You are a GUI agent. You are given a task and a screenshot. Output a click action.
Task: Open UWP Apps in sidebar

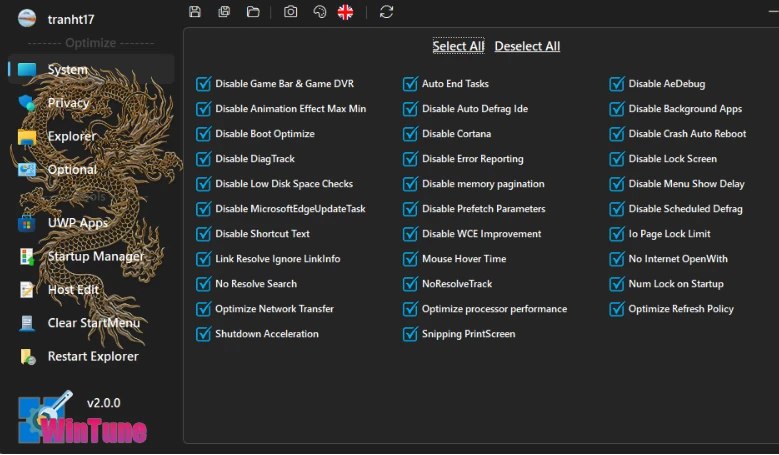77,223
